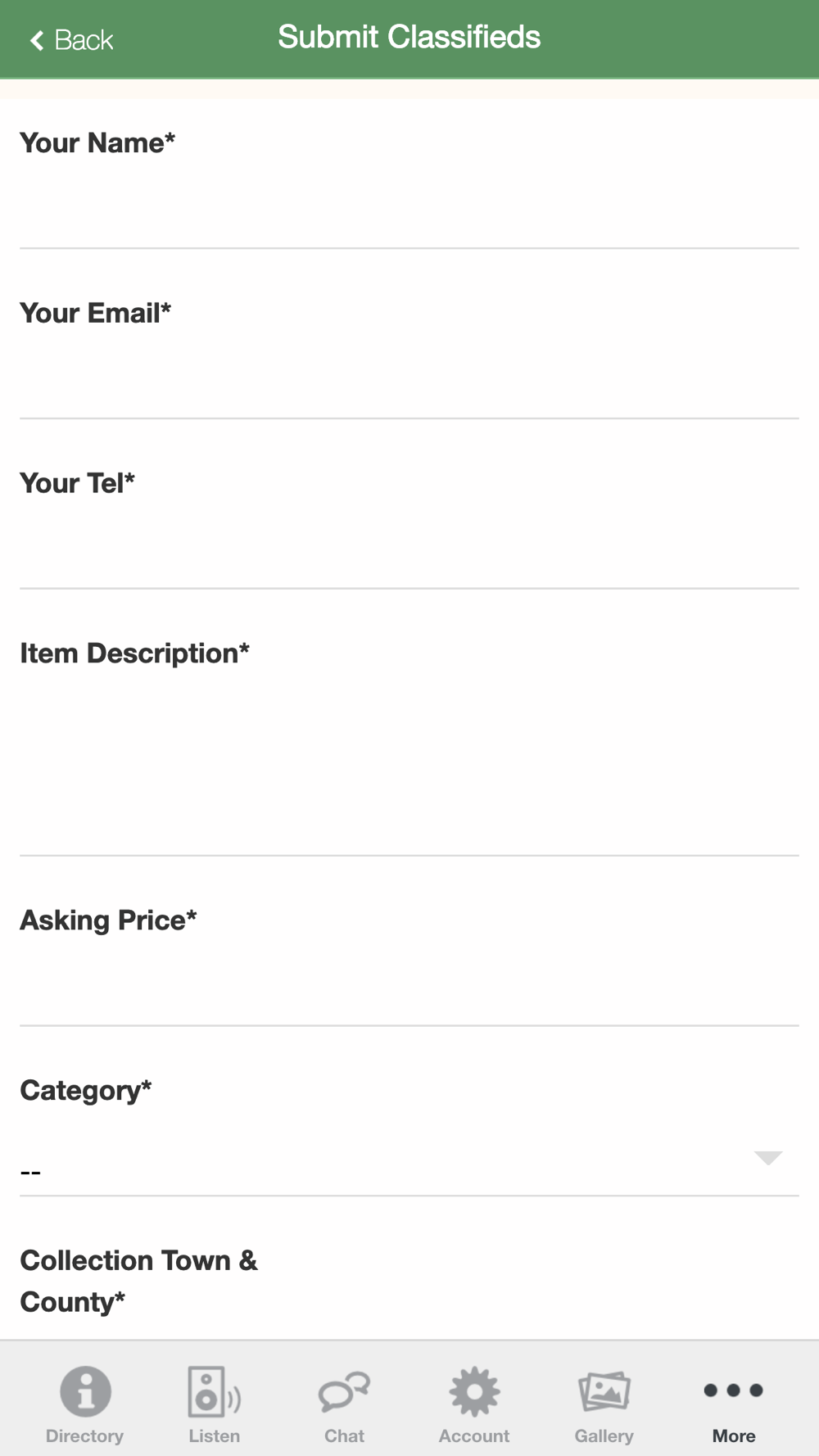Select the Account tab label
The image size is (819, 1456).
click(474, 1436)
